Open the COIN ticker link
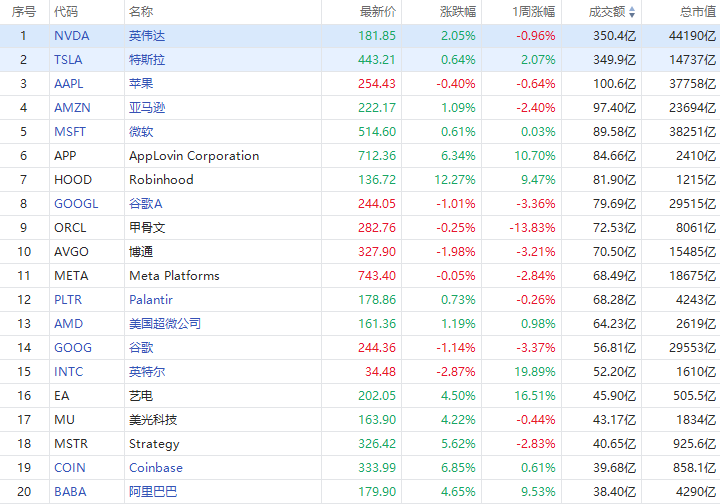The height and width of the screenshot is (504, 720). tap(70, 468)
